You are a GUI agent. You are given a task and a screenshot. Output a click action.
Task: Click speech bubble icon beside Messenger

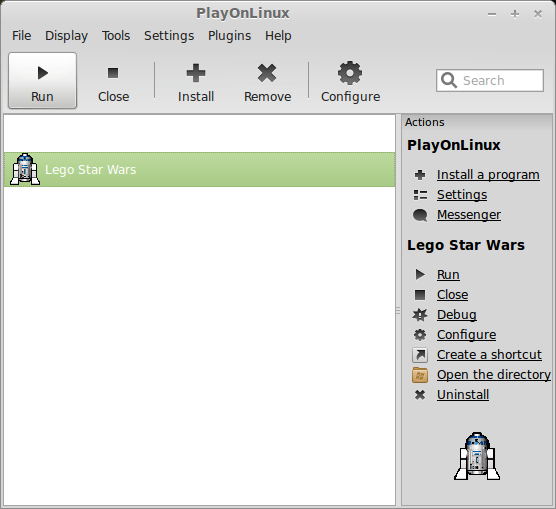(420, 215)
